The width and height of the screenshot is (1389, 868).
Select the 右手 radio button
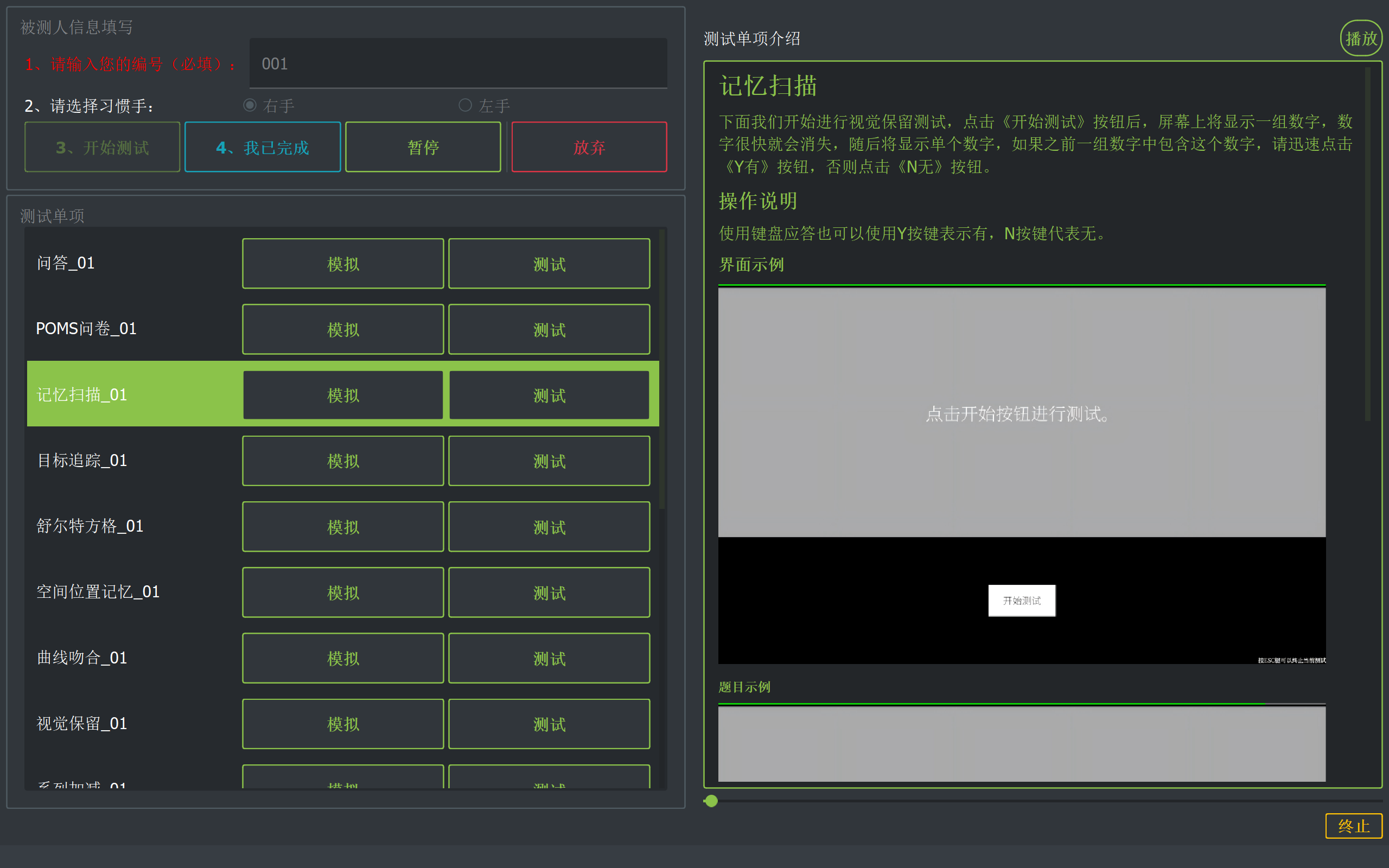(x=250, y=105)
